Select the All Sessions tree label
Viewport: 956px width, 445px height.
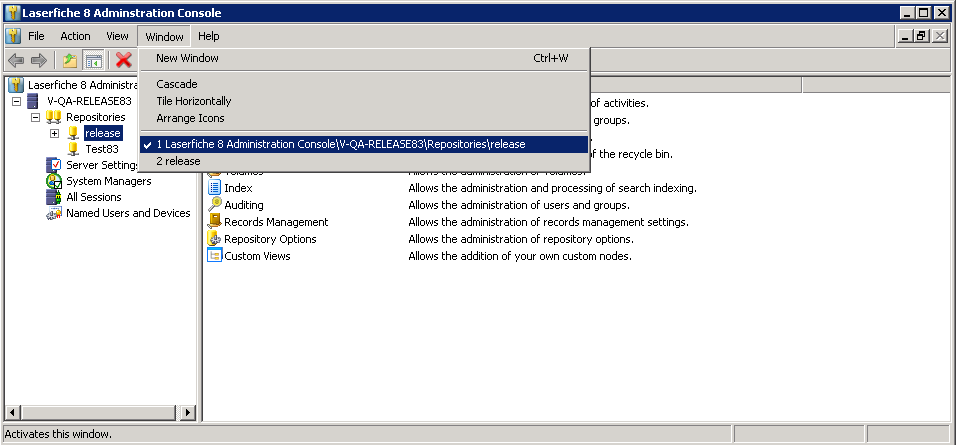[94, 197]
